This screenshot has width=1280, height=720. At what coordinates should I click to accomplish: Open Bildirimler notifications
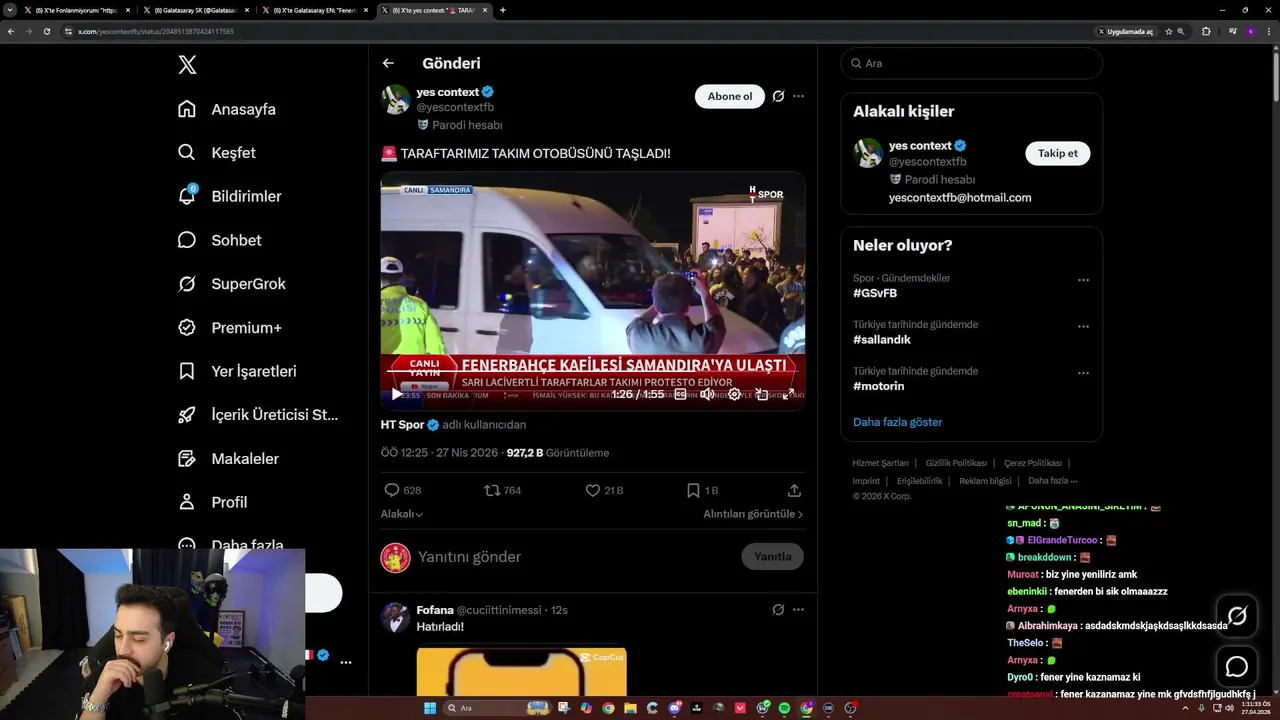(229, 196)
